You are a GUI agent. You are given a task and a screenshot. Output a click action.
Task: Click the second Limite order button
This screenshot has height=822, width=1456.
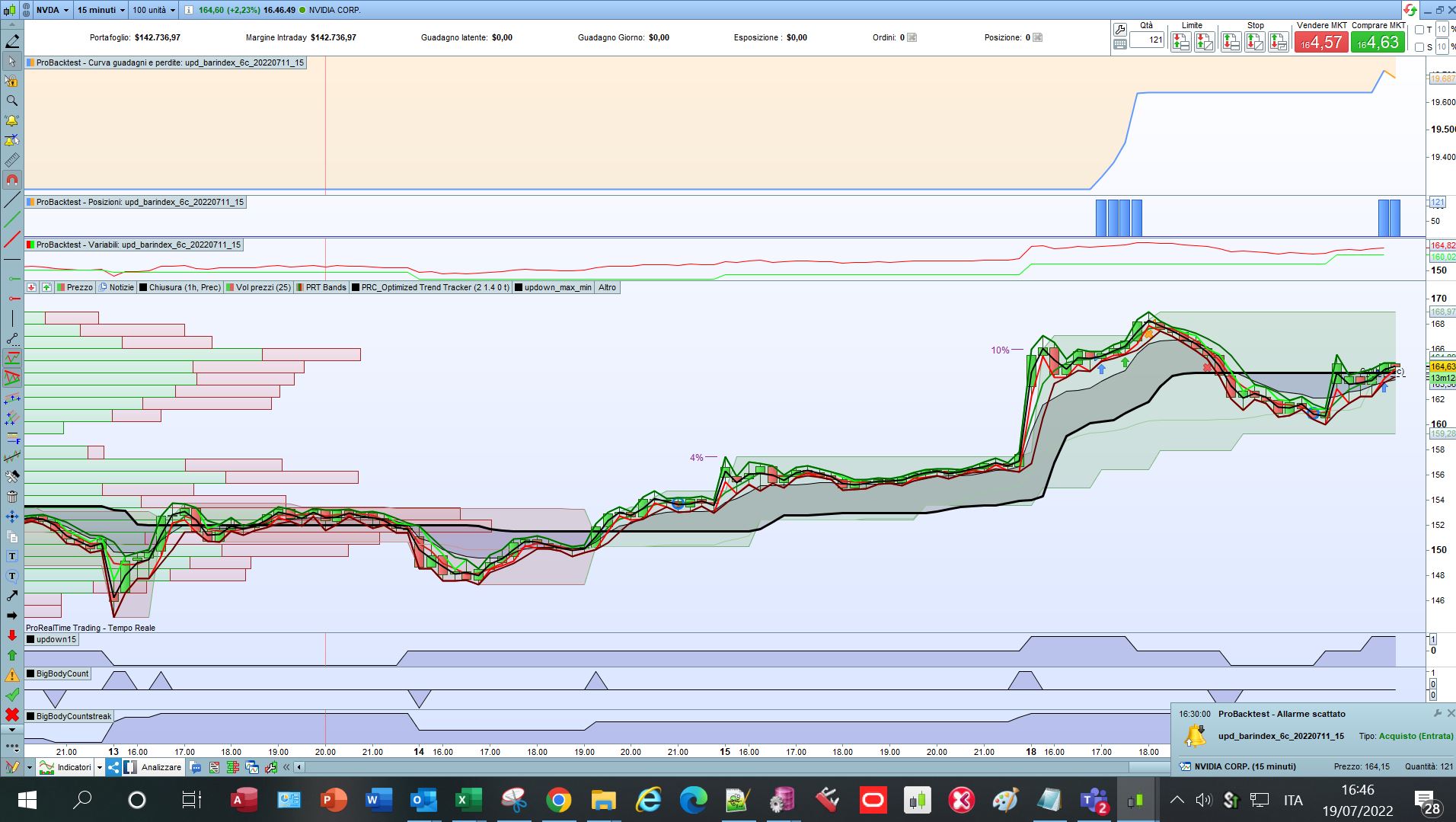pos(1204,42)
